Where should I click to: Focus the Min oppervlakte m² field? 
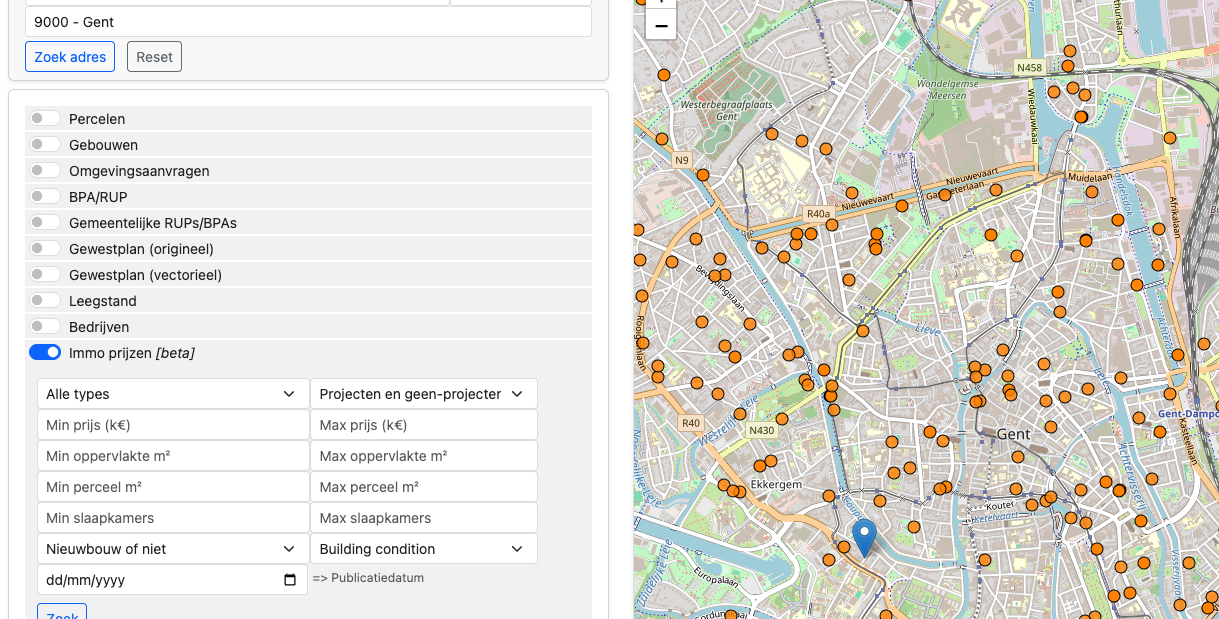pos(173,456)
